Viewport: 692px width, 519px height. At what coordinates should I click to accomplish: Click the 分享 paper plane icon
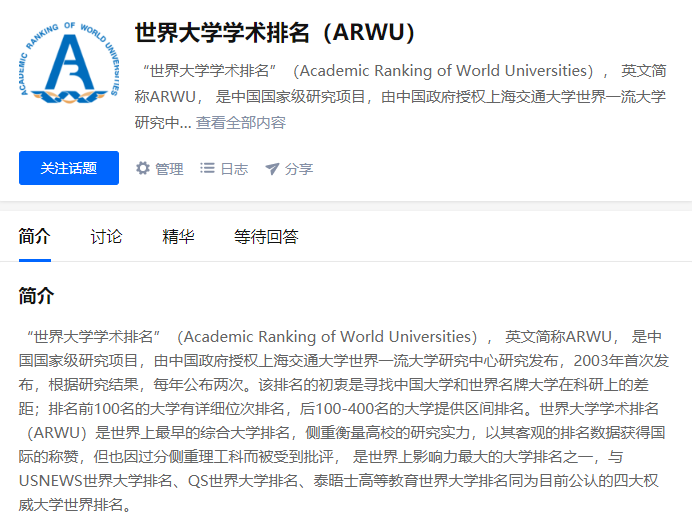pyautogui.click(x=272, y=169)
